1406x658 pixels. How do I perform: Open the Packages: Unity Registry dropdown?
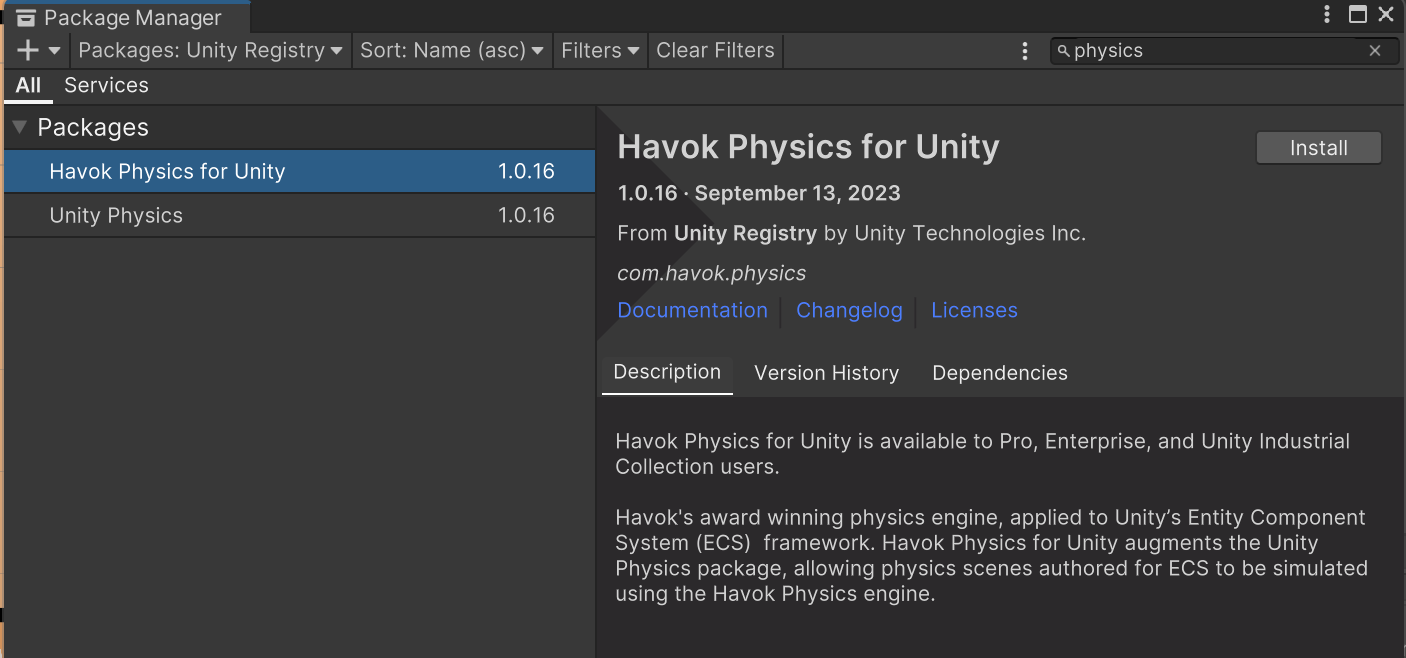(210, 50)
